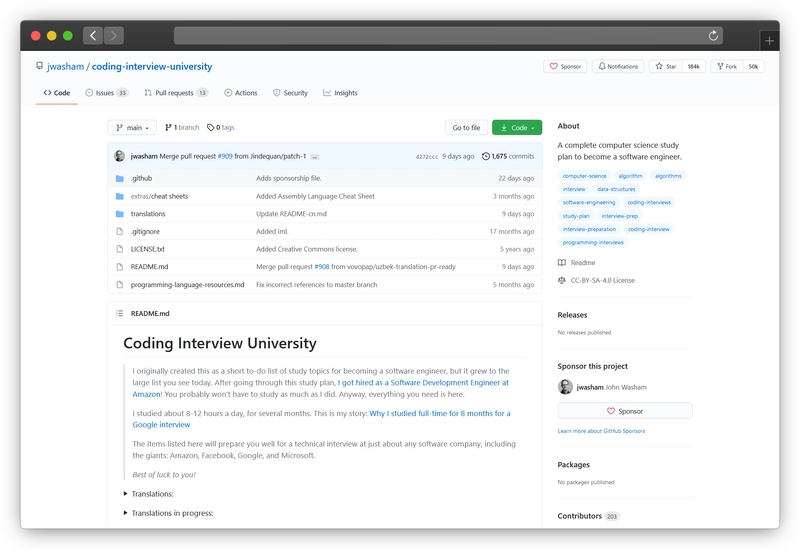Open programming-language-resources.md file
Viewport: 800px width, 549px height.
pos(187,285)
